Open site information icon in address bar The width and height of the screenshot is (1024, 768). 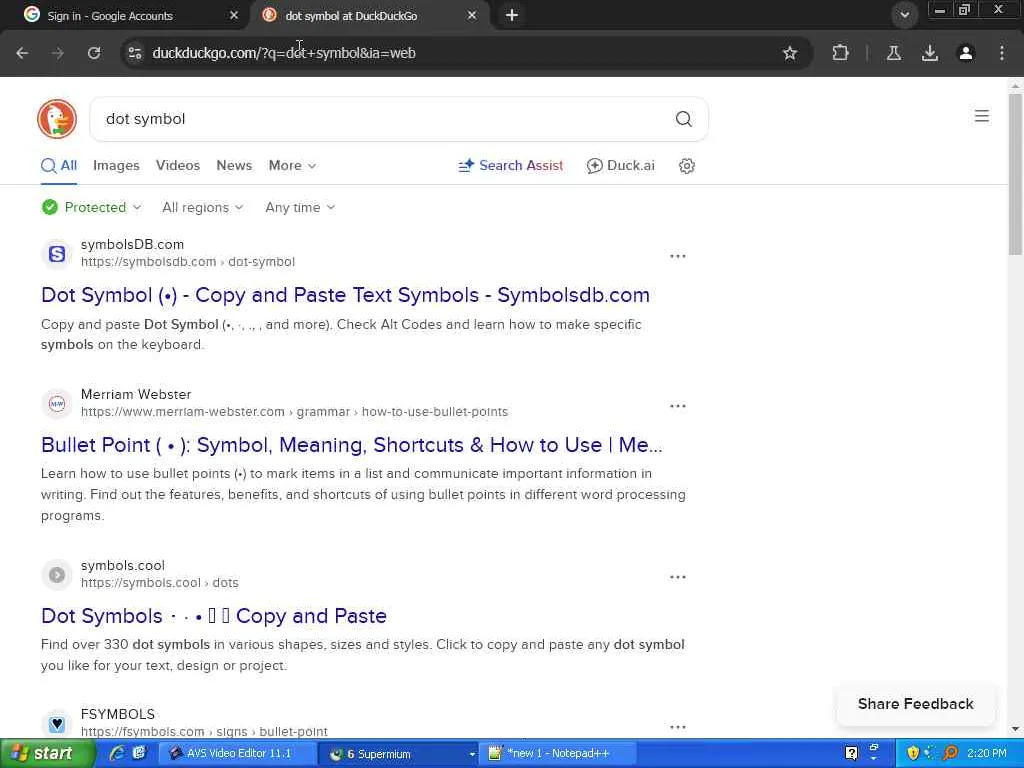(135, 53)
